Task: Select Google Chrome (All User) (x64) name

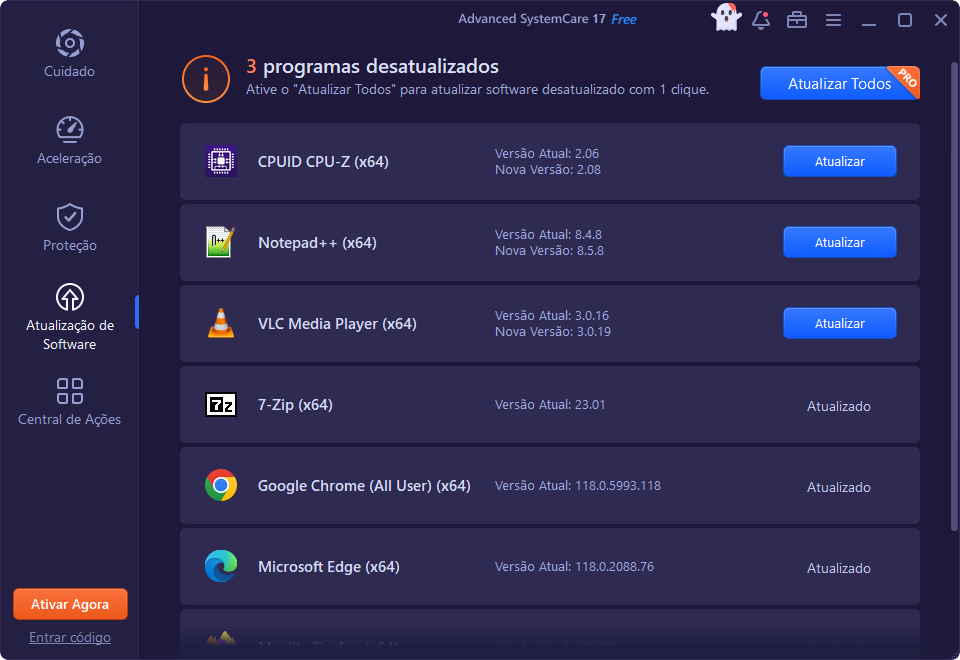Action: coord(364,486)
